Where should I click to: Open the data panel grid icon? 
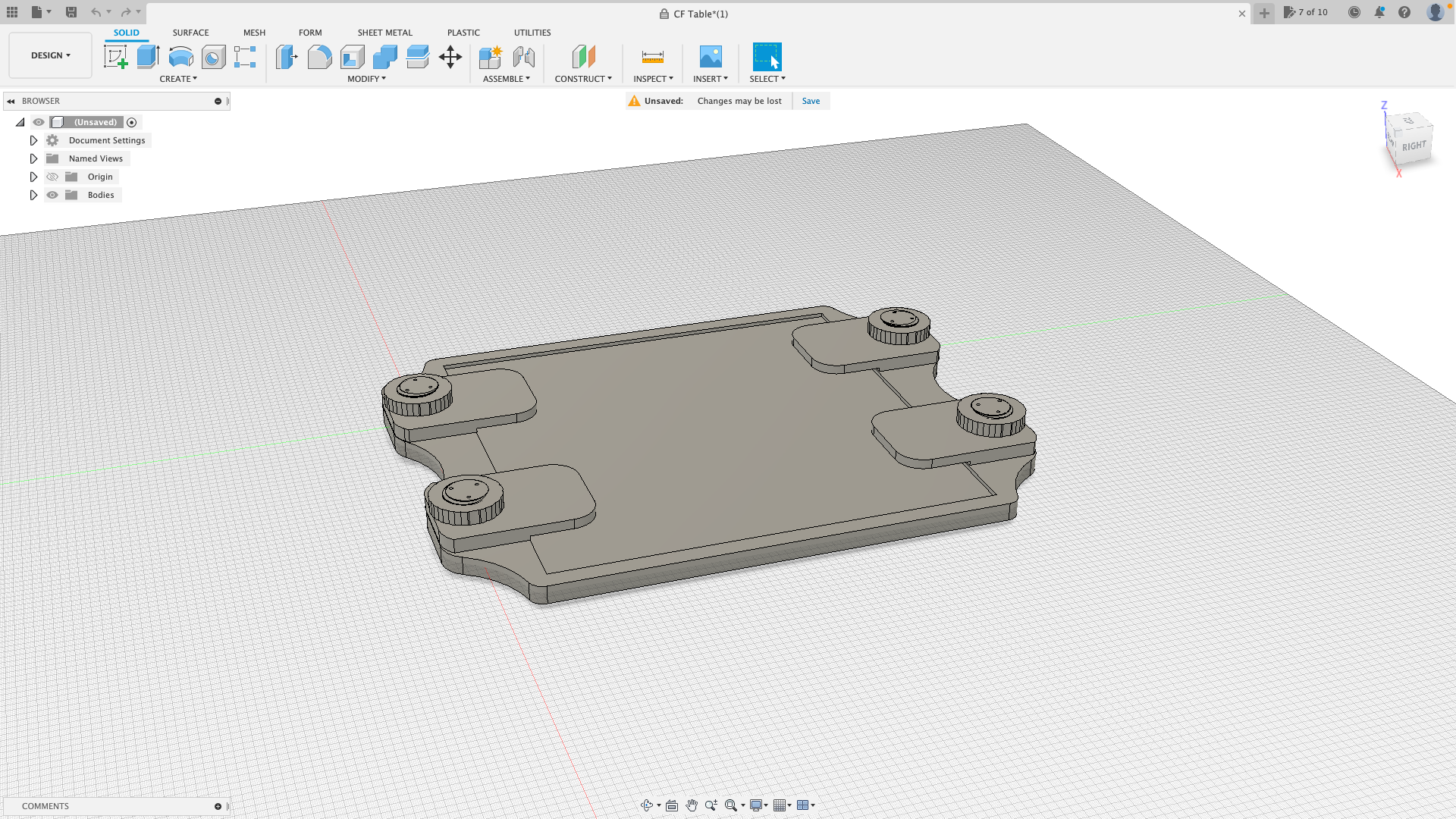(12, 12)
